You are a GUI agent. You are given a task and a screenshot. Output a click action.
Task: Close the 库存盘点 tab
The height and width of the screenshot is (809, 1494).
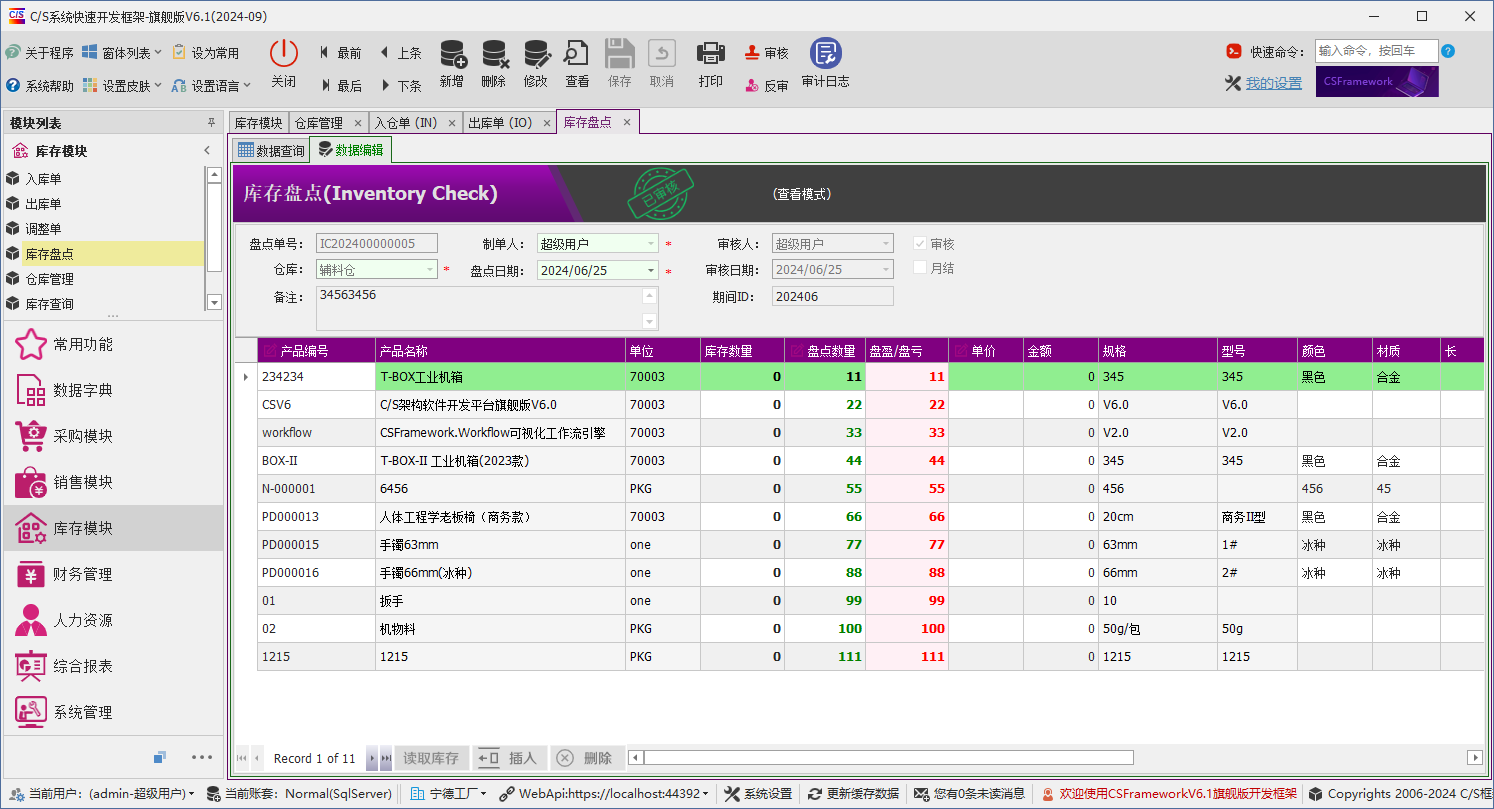[x=627, y=122]
